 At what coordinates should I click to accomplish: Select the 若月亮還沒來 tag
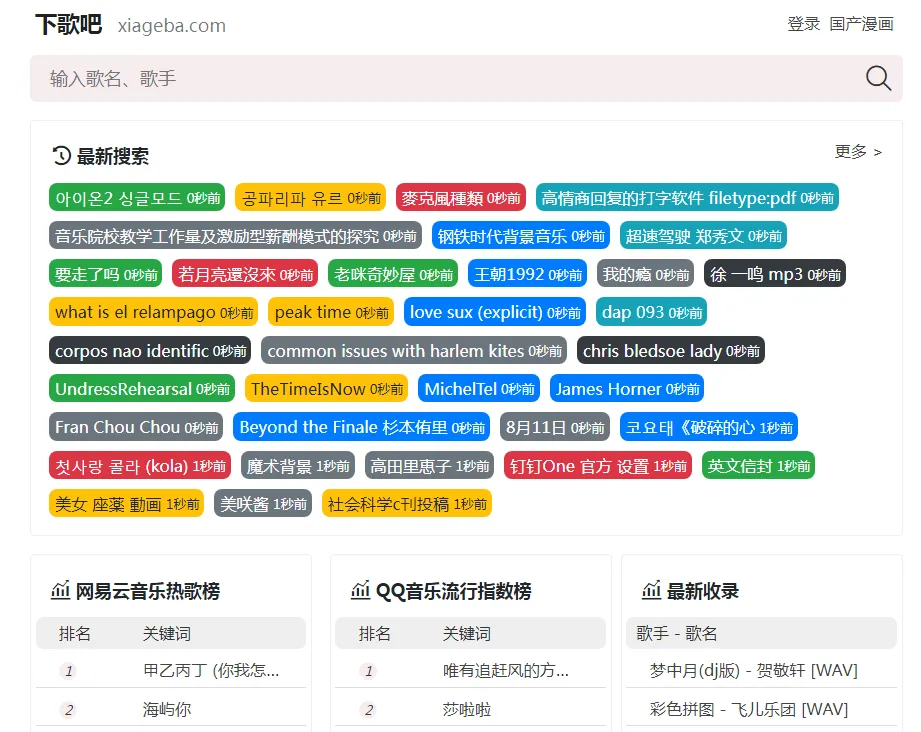[245, 274]
